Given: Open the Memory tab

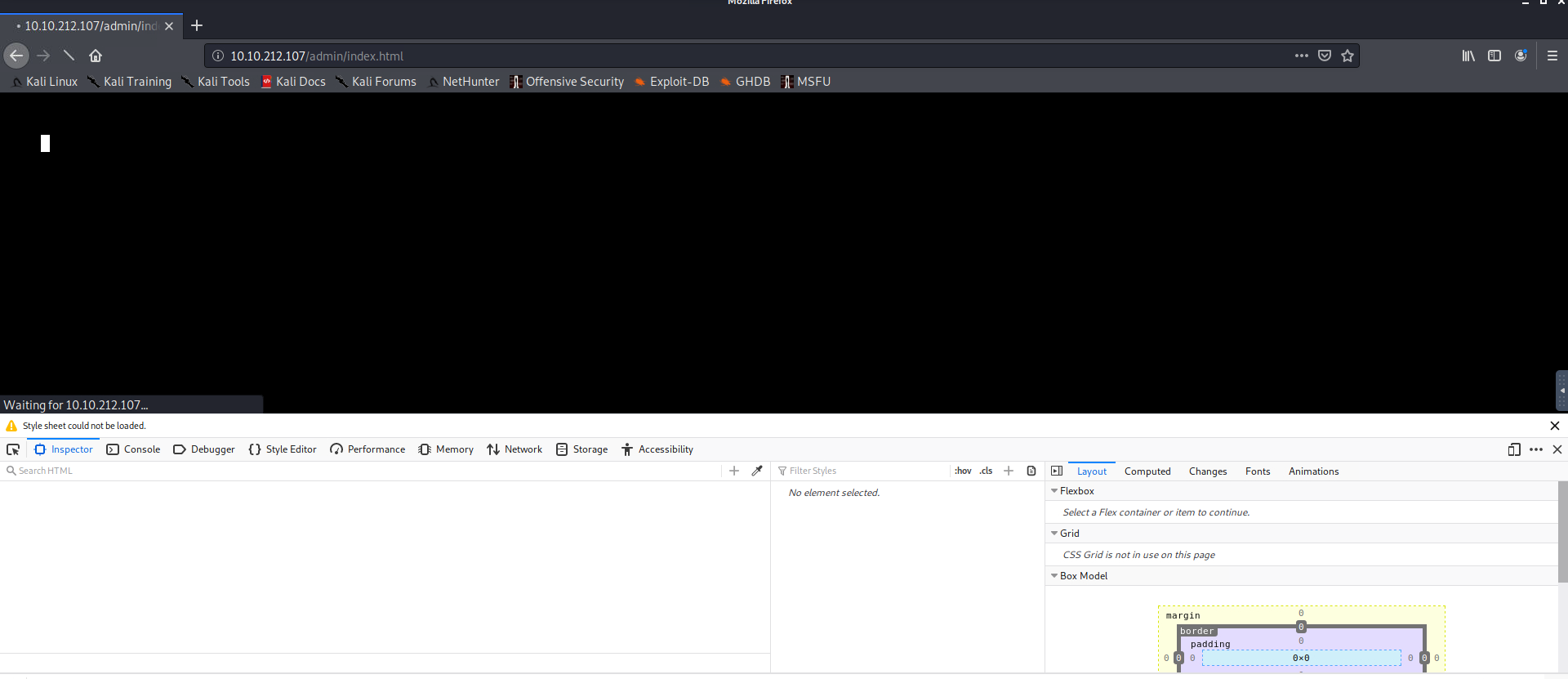Looking at the screenshot, I should click(x=446, y=449).
